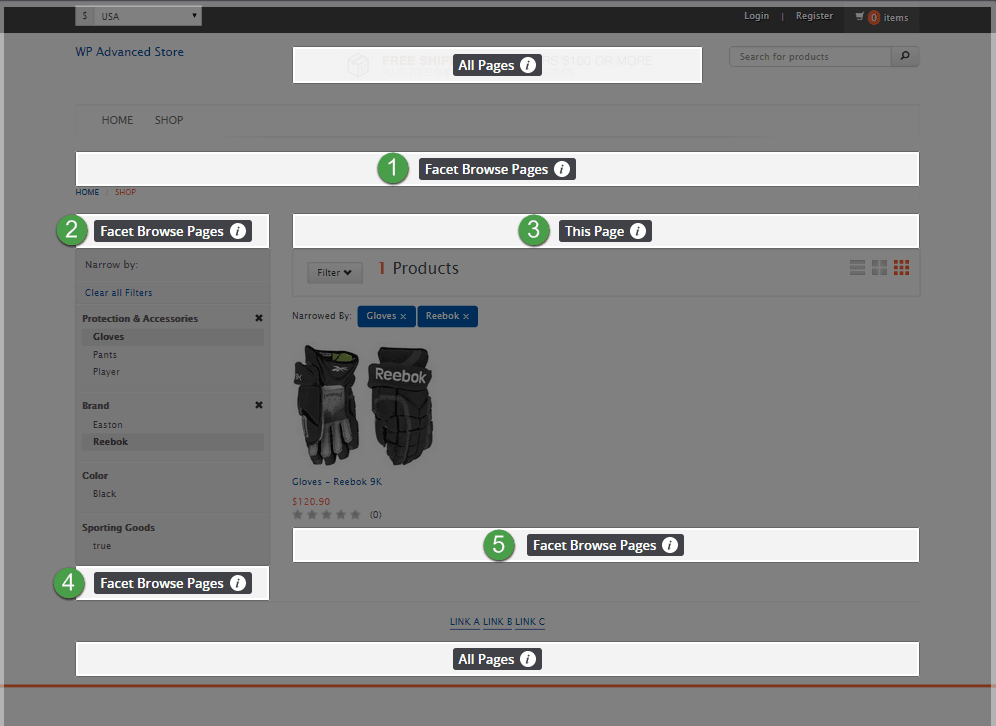996x726 pixels.
Task: Click the HOME breadcrumb link
Action: (88, 192)
